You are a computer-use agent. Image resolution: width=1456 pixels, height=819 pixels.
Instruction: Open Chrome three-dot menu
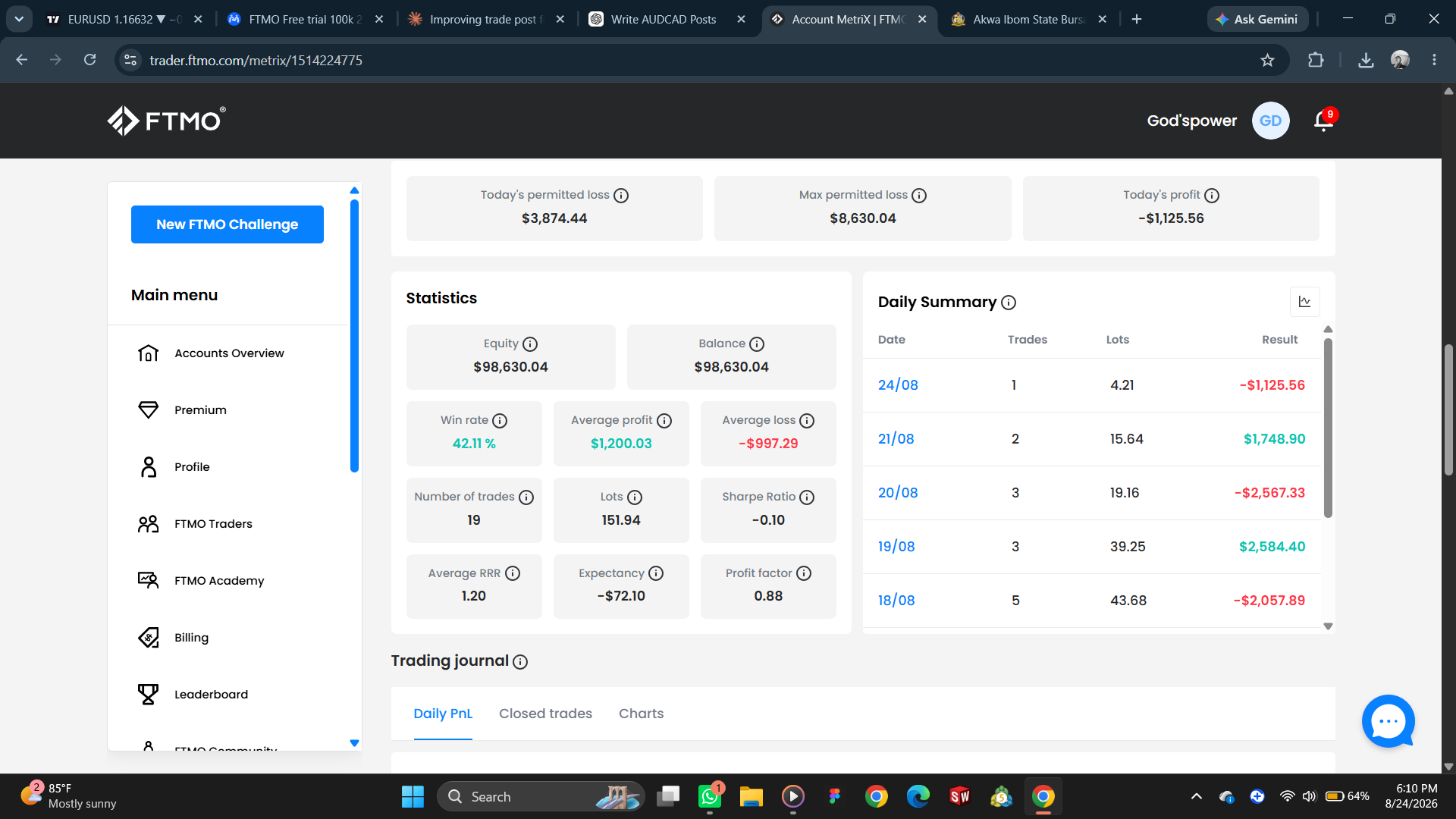1434,60
